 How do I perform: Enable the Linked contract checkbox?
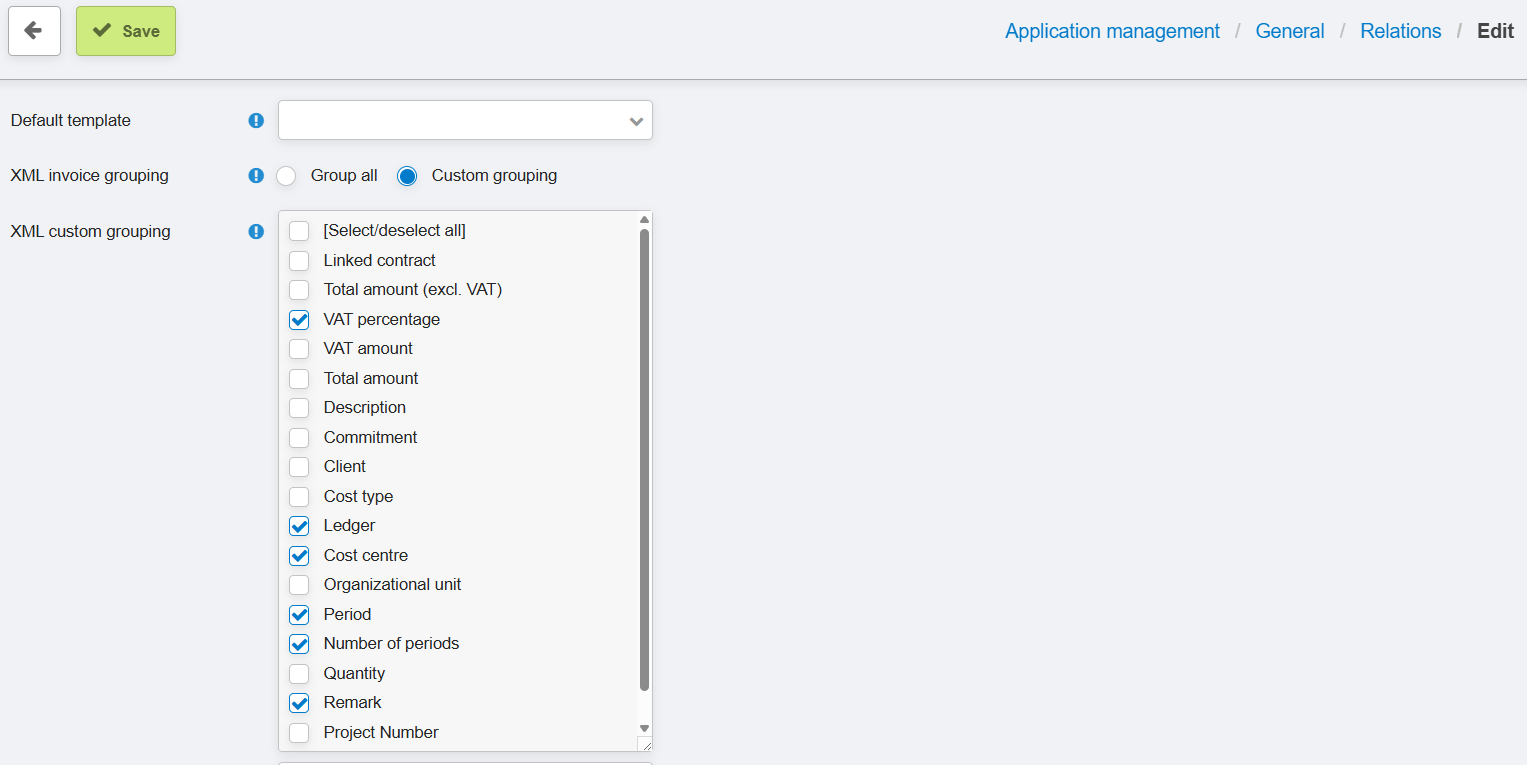click(299, 261)
